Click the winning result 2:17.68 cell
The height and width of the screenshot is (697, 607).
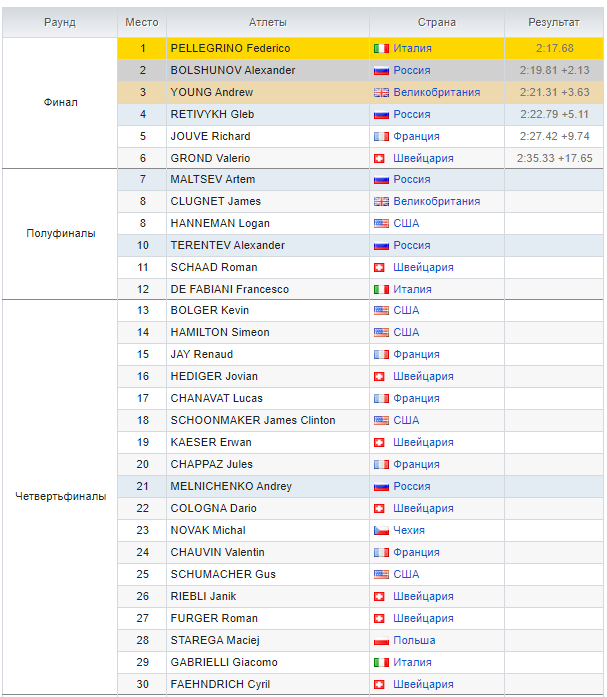point(554,48)
